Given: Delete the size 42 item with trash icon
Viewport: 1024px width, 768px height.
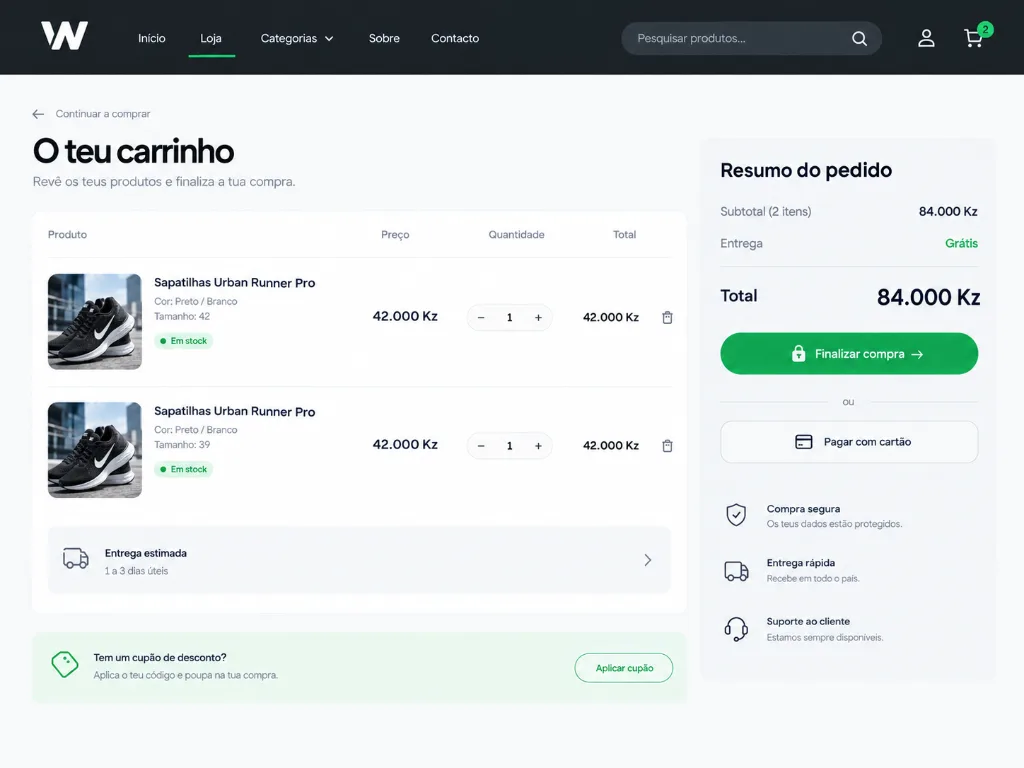Looking at the screenshot, I should pos(667,317).
